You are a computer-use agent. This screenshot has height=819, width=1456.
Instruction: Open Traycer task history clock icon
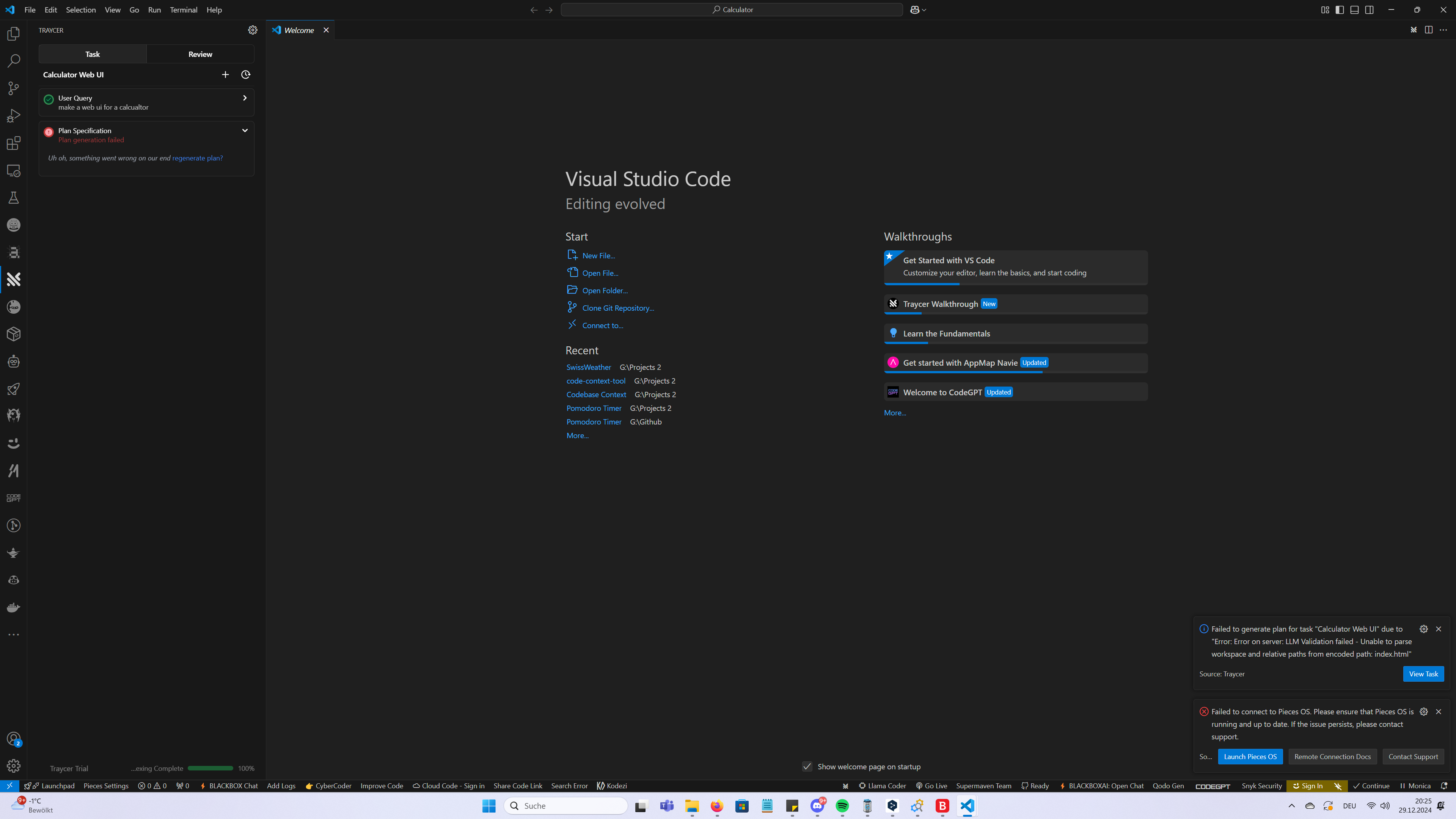246,75
